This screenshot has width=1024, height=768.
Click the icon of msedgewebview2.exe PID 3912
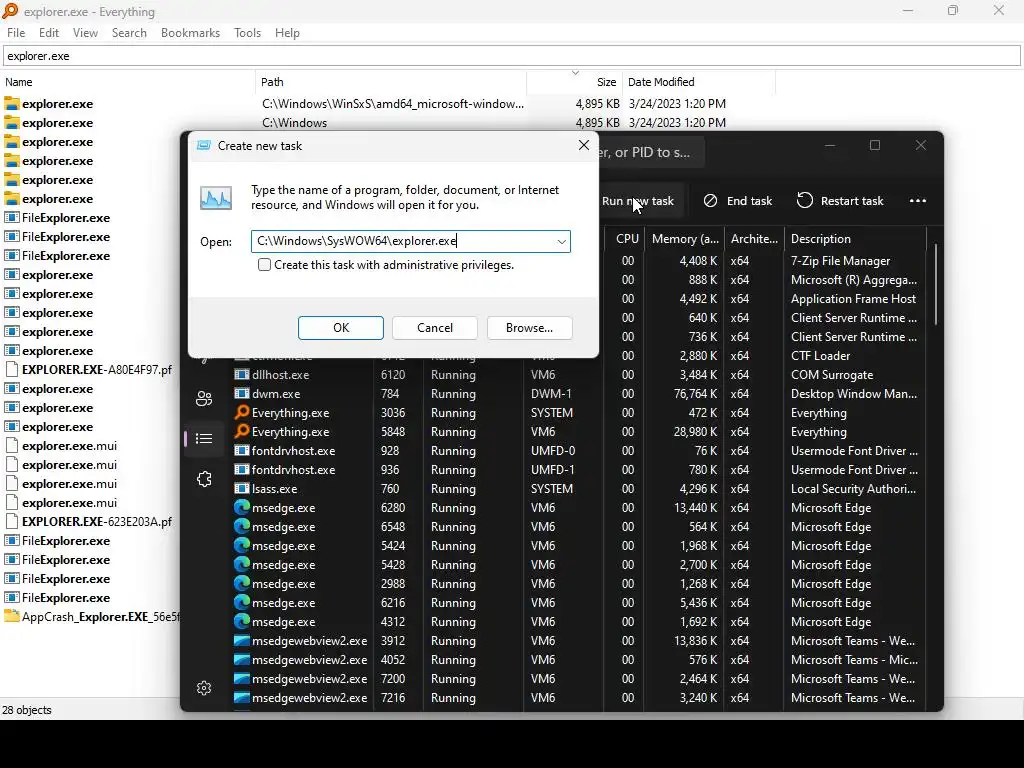click(242, 641)
